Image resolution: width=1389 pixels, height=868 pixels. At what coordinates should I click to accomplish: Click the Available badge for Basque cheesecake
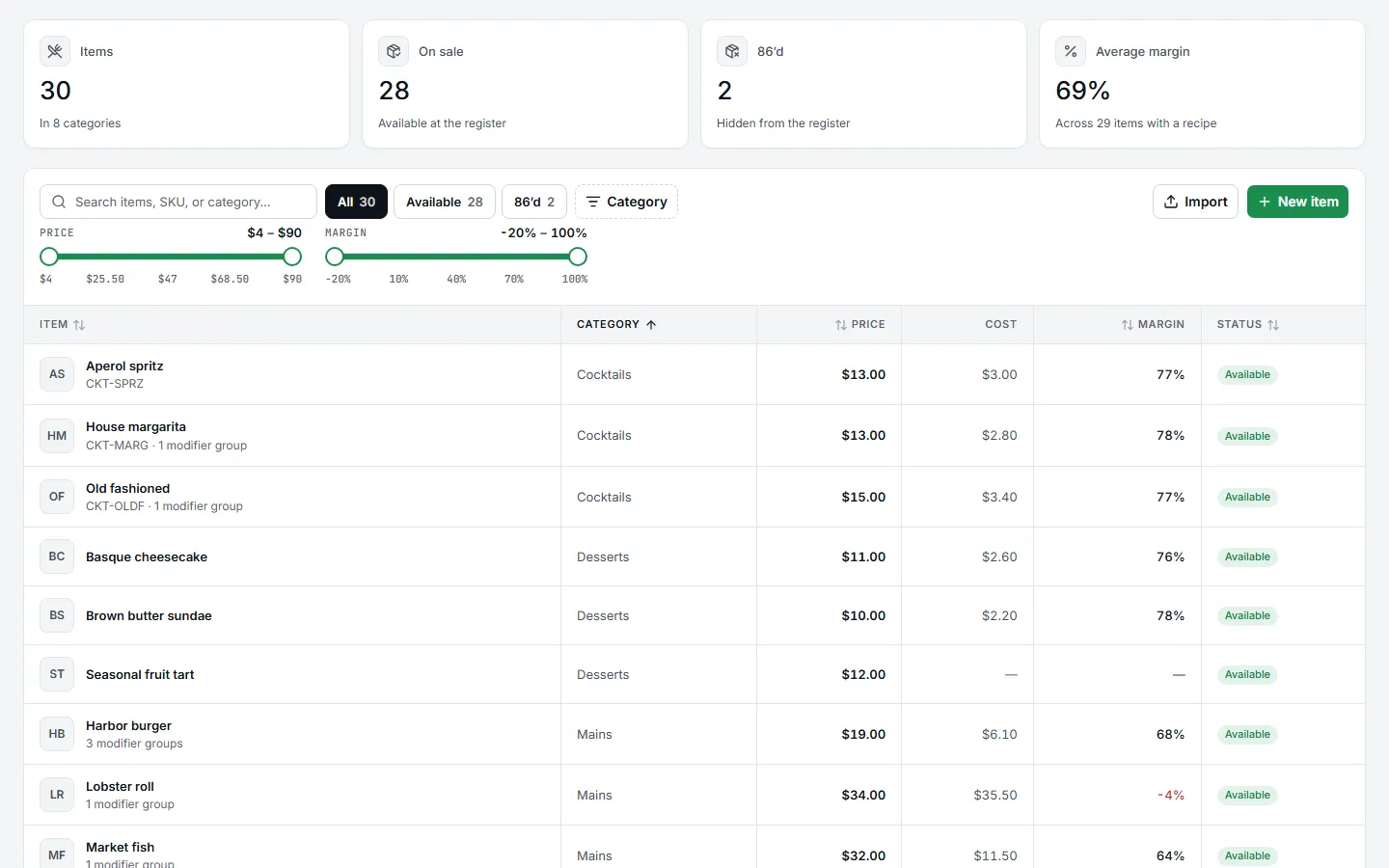tap(1247, 556)
